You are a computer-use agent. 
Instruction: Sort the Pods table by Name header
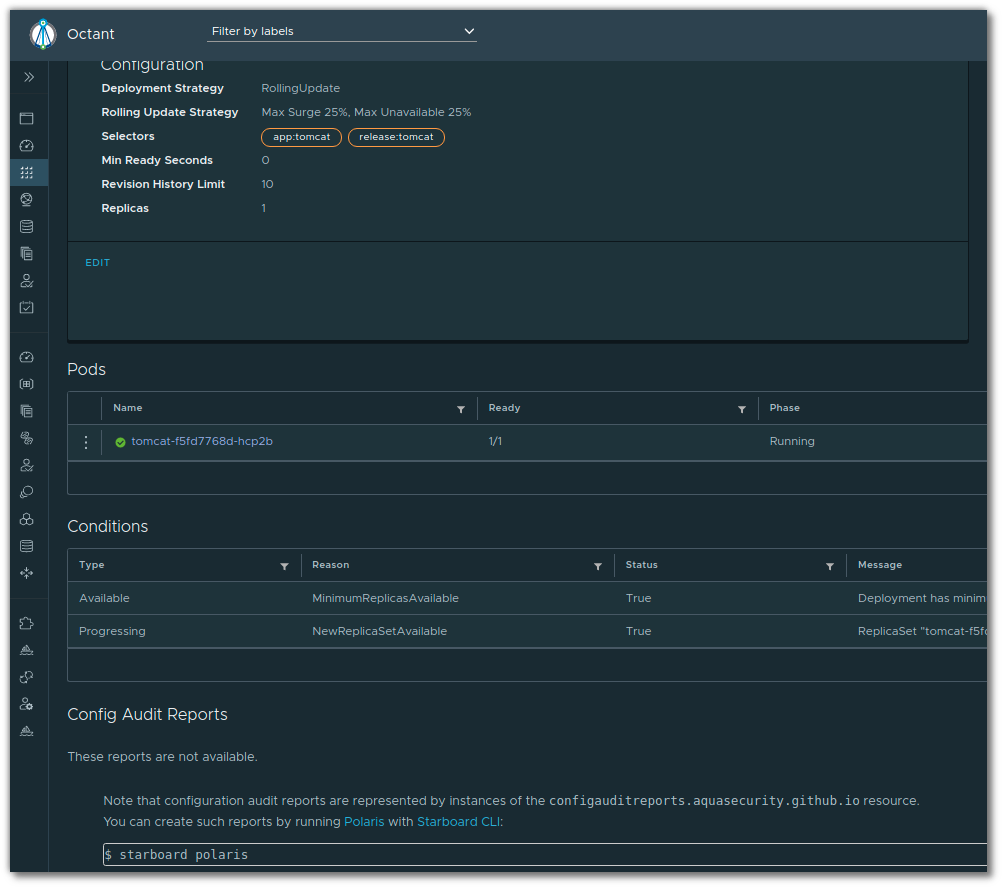[x=127, y=408]
